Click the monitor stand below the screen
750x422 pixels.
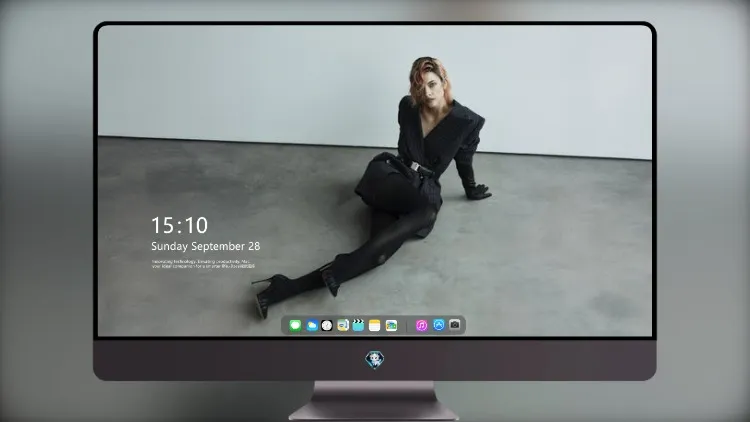374,401
